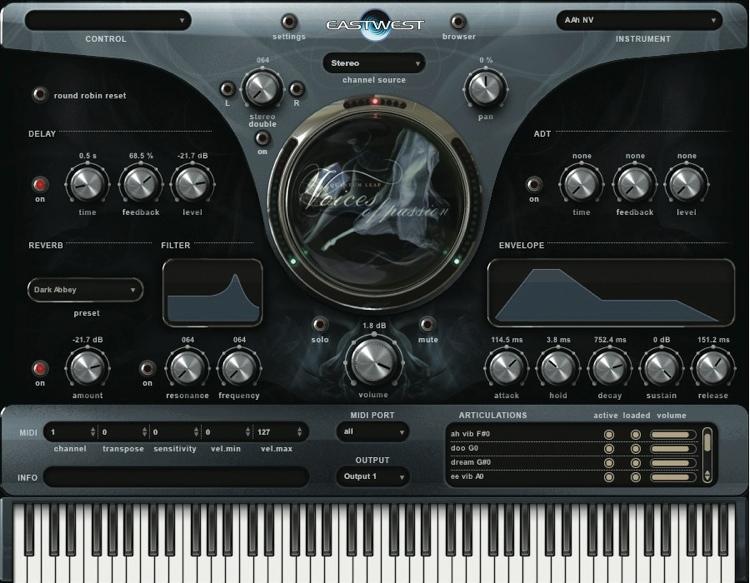The height and width of the screenshot is (583, 750).
Task: Click the ADT level knob
Action: pyautogui.click(x=686, y=184)
